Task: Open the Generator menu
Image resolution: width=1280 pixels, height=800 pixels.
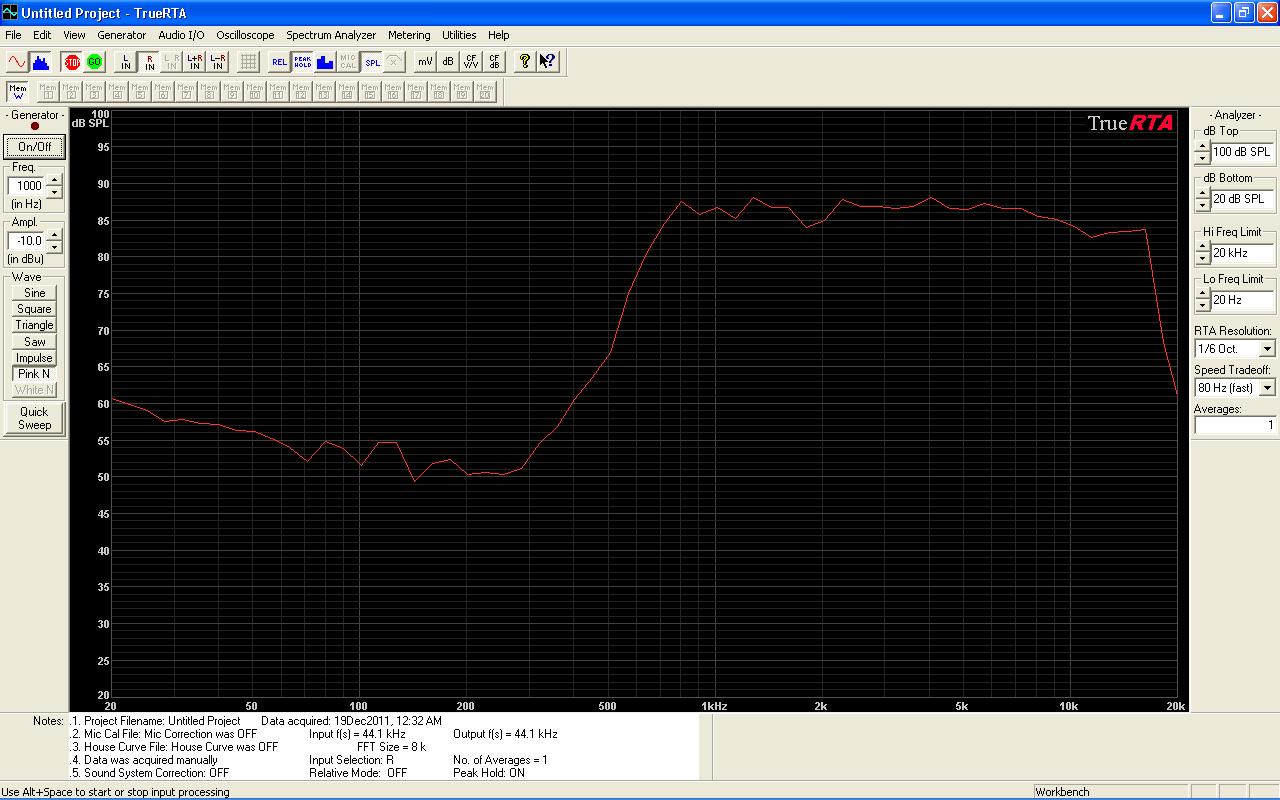Action: (122, 35)
